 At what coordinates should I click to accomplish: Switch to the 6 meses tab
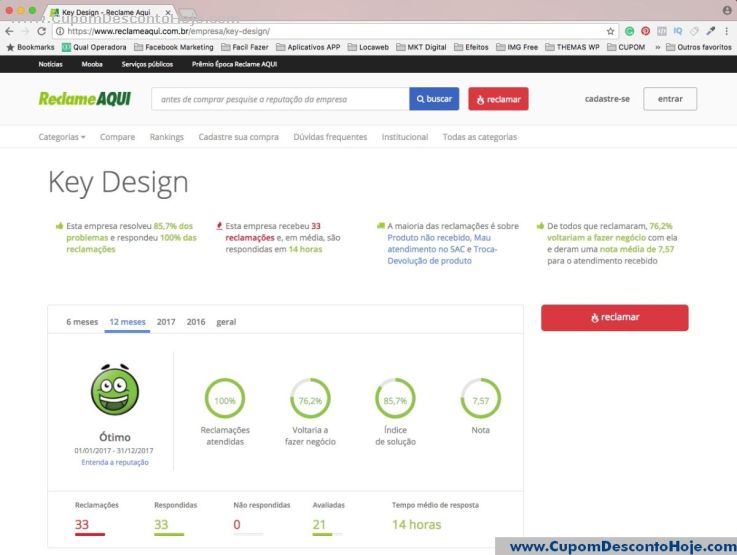point(82,322)
